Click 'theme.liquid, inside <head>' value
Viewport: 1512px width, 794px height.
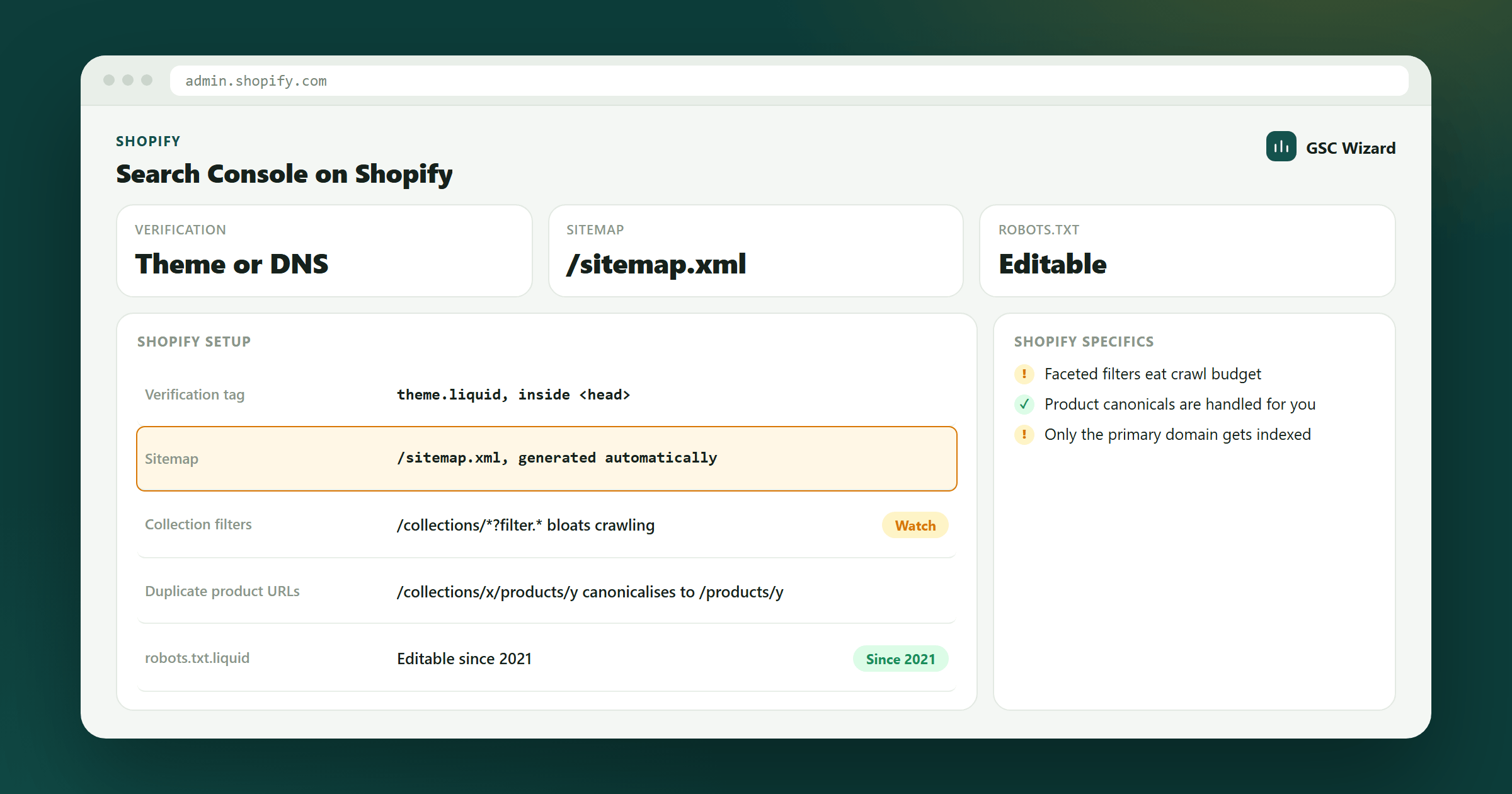click(x=513, y=394)
